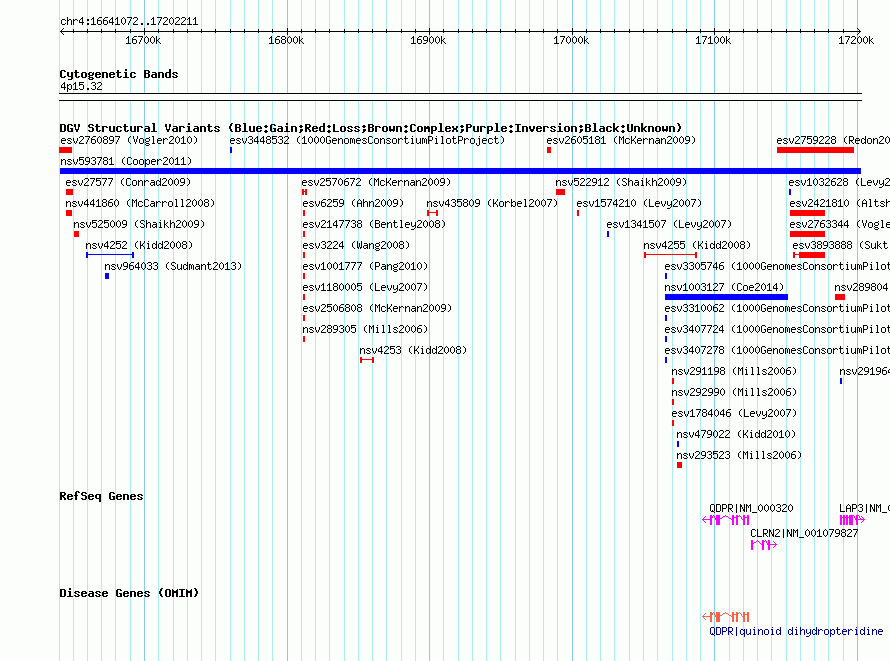Open the esv2605181 (McKernan2009) entry
This screenshot has height=661, width=890.
pos(621,140)
